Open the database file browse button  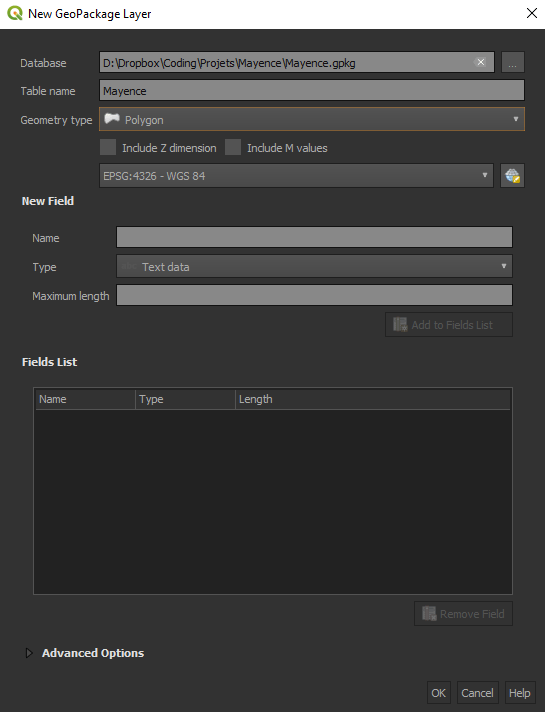[513, 62]
